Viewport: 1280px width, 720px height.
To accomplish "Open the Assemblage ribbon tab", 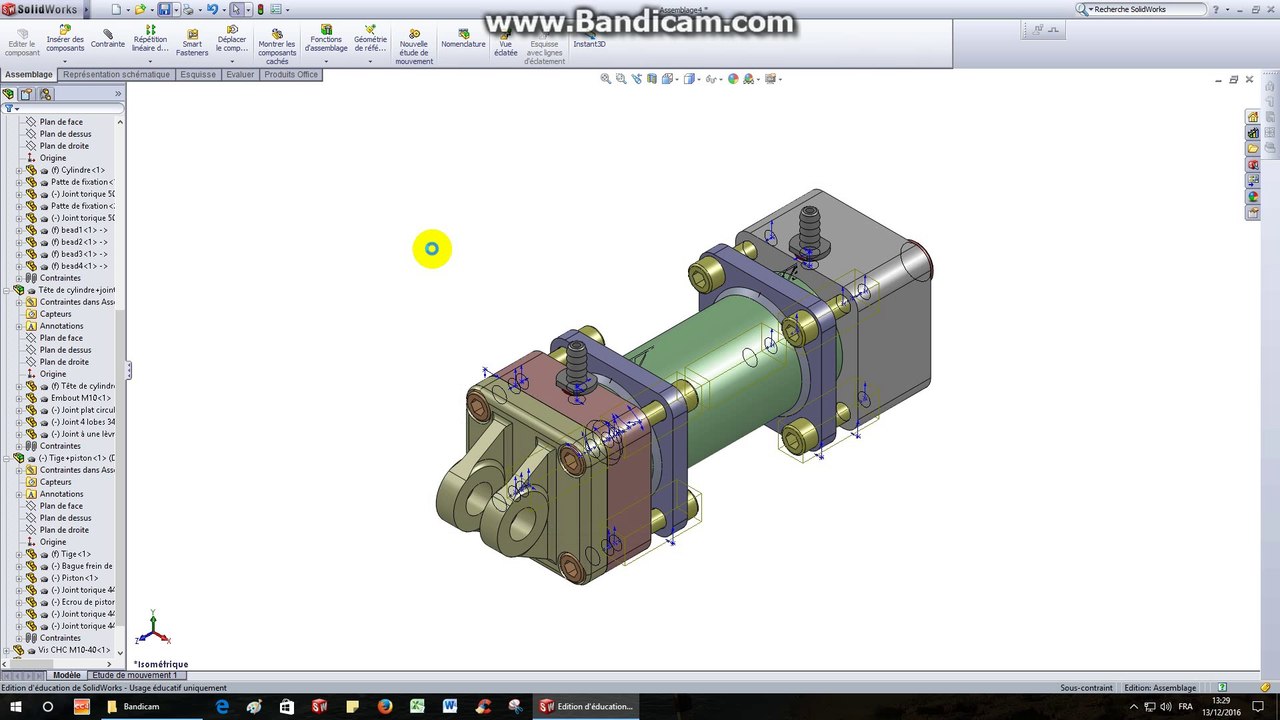I will click(28, 75).
